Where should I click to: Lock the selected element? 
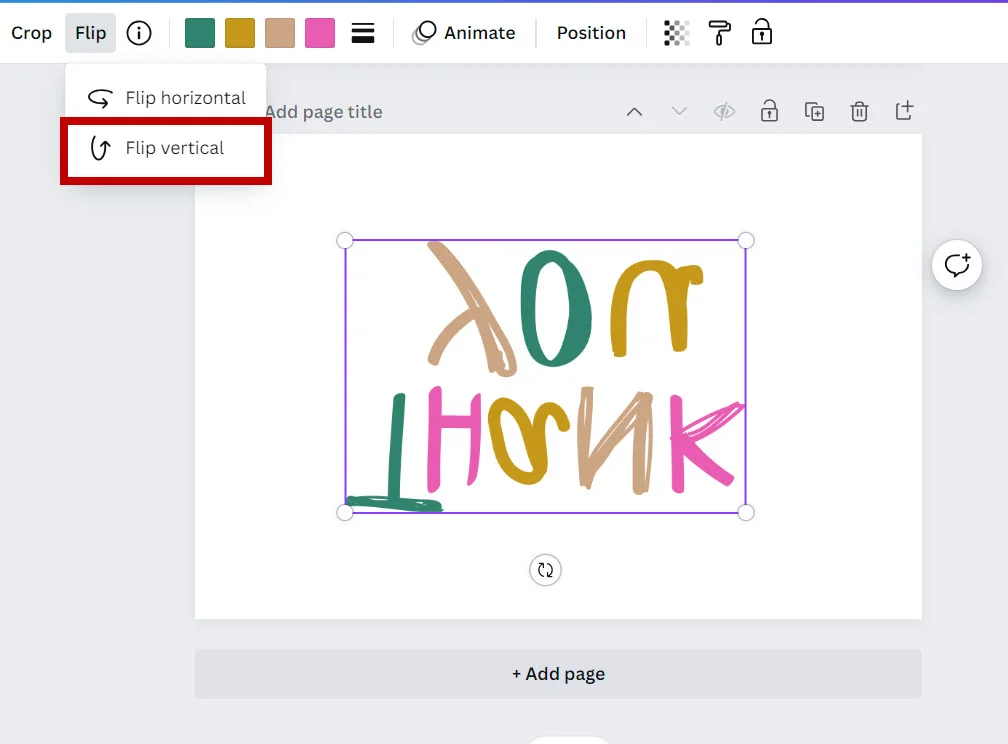tap(762, 32)
